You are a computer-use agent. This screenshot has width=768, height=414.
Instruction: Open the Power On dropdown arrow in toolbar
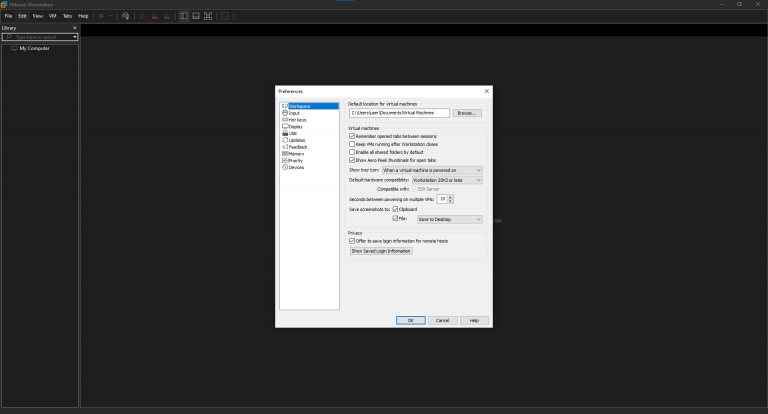pos(110,16)
